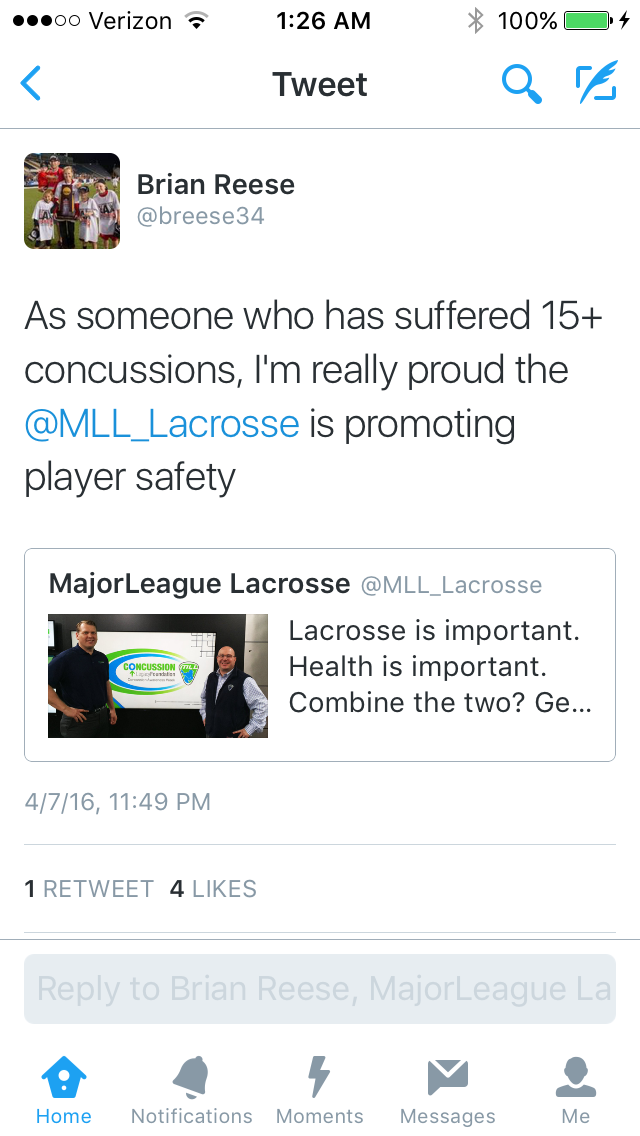Tap Brian Reese's profile picture
Image resolution: width=640 pixels, height=1136 pixels.
click(x=72, y=201)
